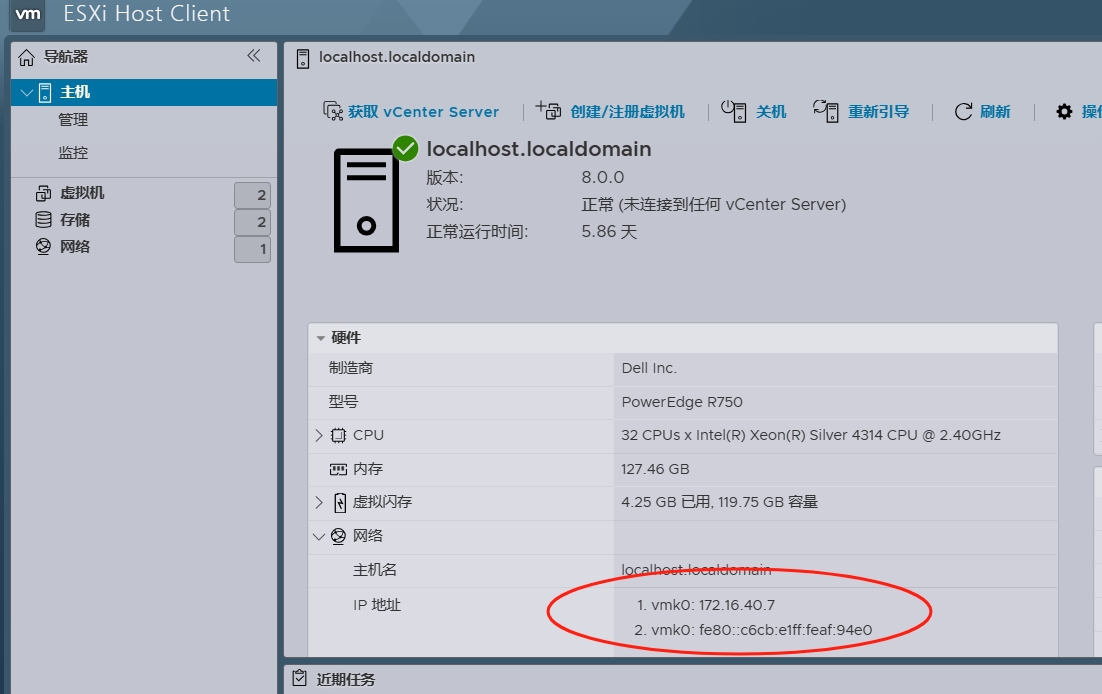This screenshot has height=694, width=1102.
Task: Click 关机 toolbar button
Action: point(771,112)
